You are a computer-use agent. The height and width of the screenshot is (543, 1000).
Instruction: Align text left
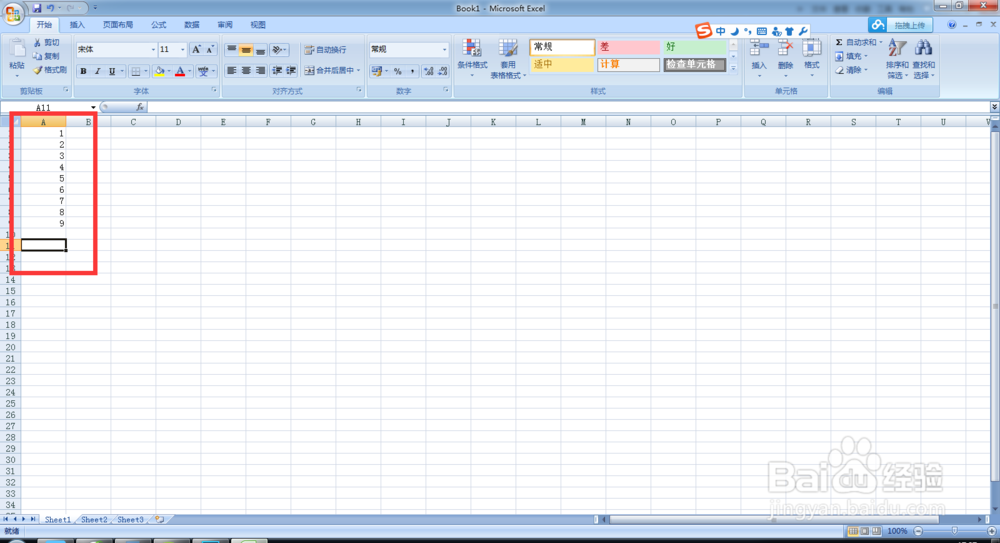click(232, 71)
